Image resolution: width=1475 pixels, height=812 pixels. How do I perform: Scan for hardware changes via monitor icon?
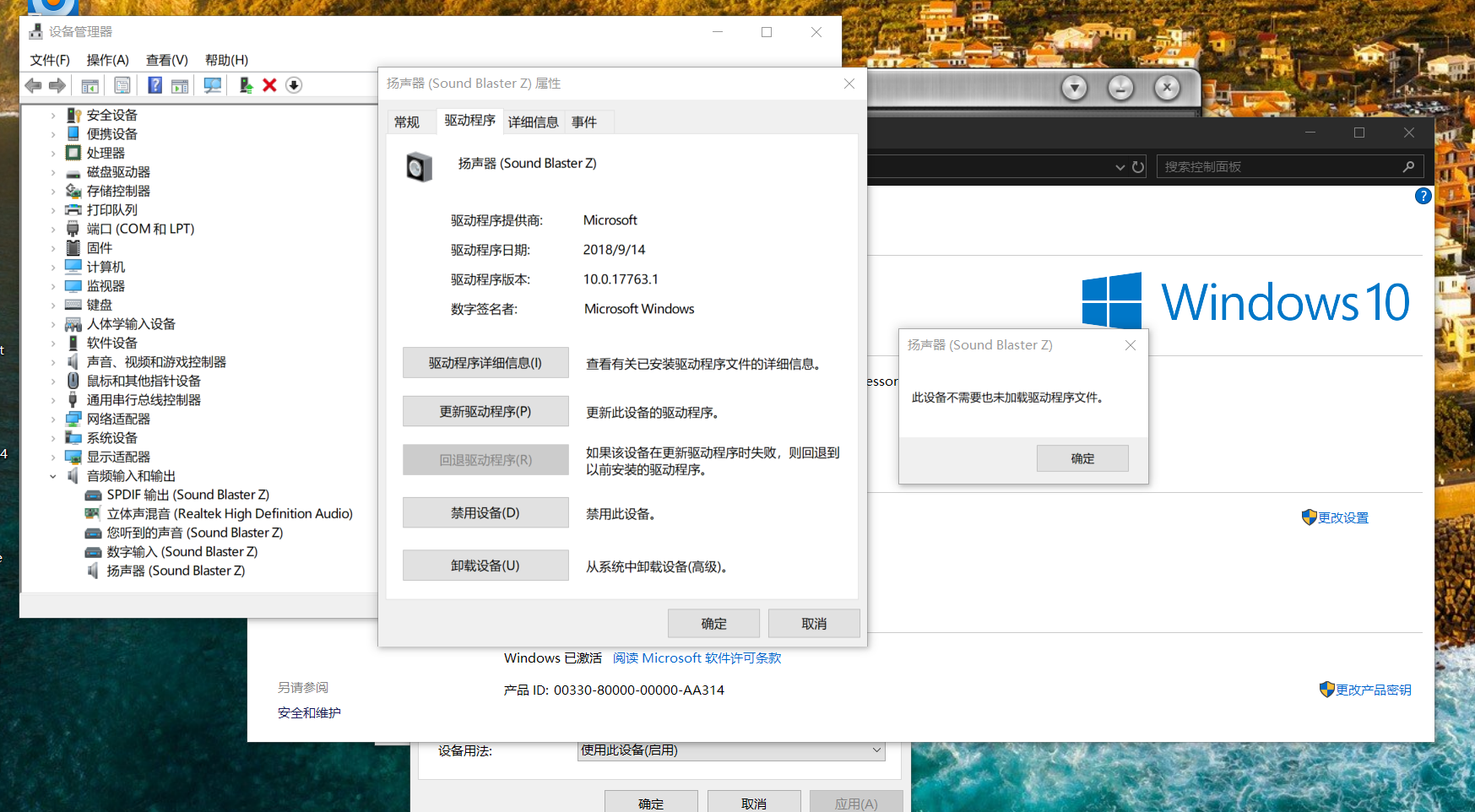pyautogui.click(x=213, y=85)
